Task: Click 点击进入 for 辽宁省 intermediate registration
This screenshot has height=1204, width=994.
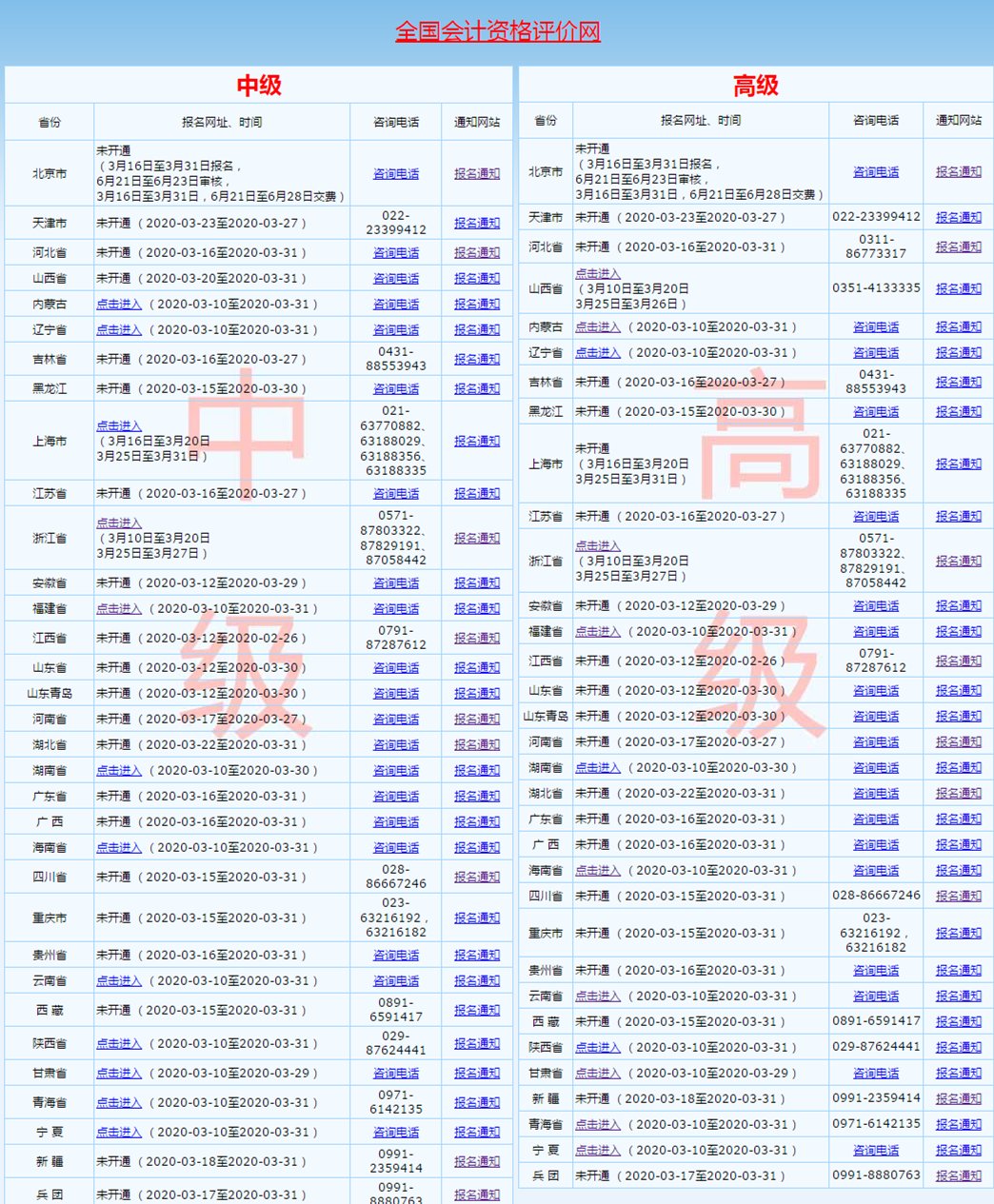Action: tap(118, 329)
